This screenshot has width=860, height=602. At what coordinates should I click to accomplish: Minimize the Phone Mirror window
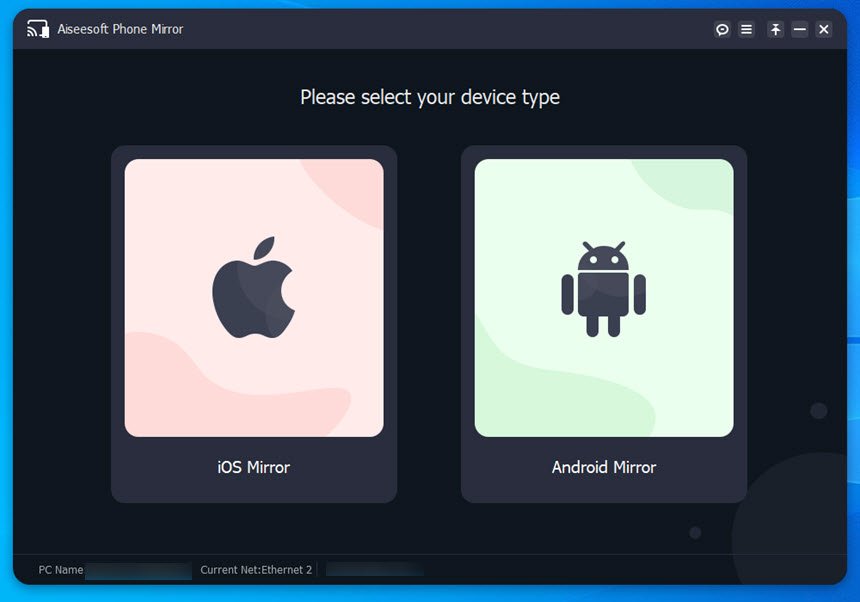[800, 29]
